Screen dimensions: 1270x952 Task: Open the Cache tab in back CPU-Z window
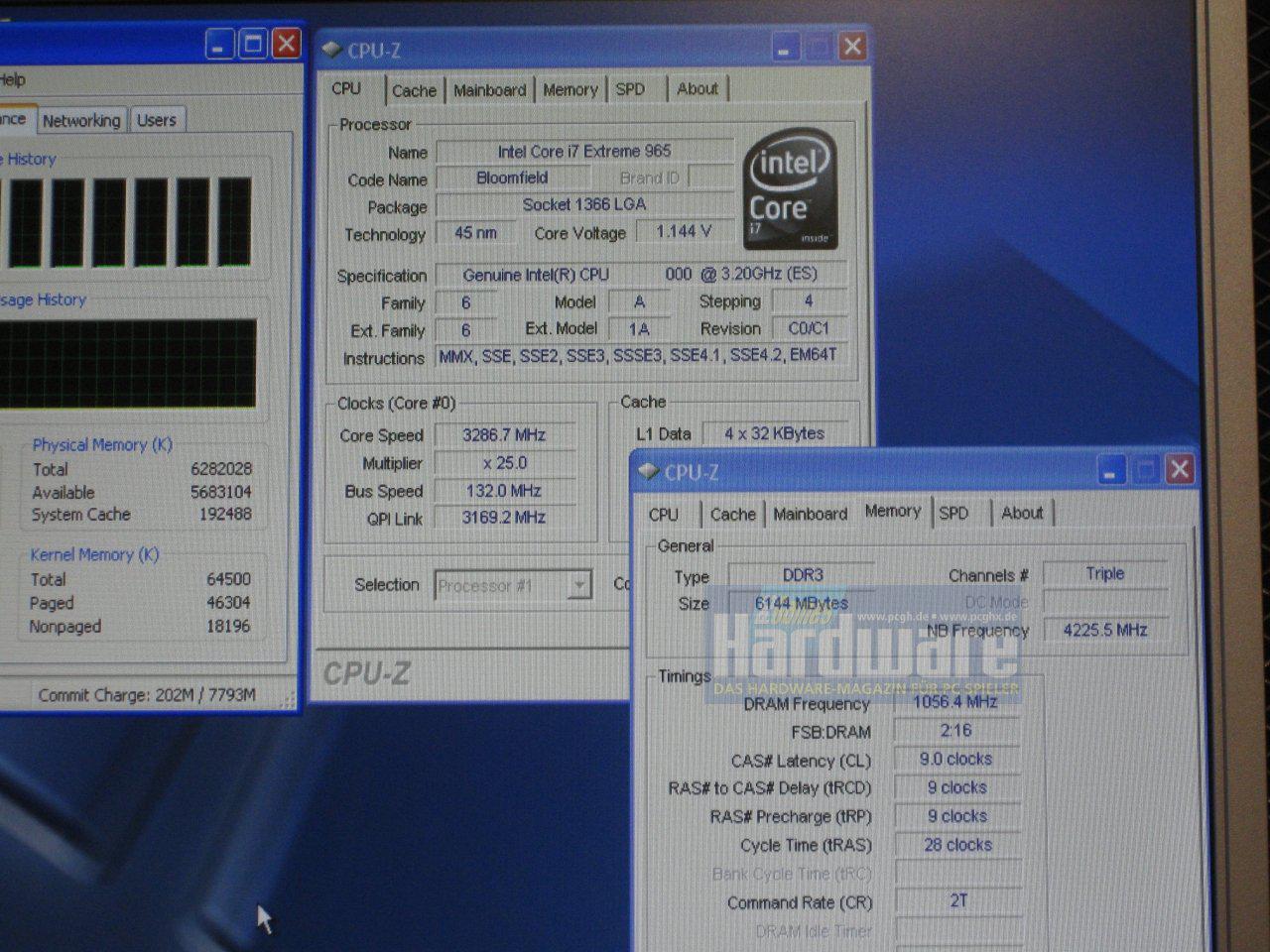(414, 90)
